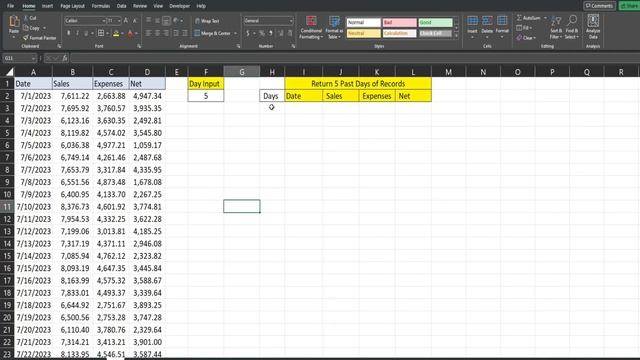
Task: Apply cell borders
Action: coord(101,33)
